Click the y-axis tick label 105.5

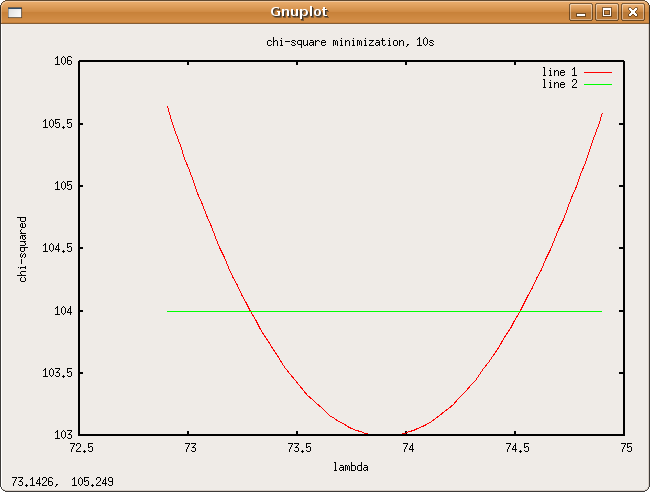point(58,124)
